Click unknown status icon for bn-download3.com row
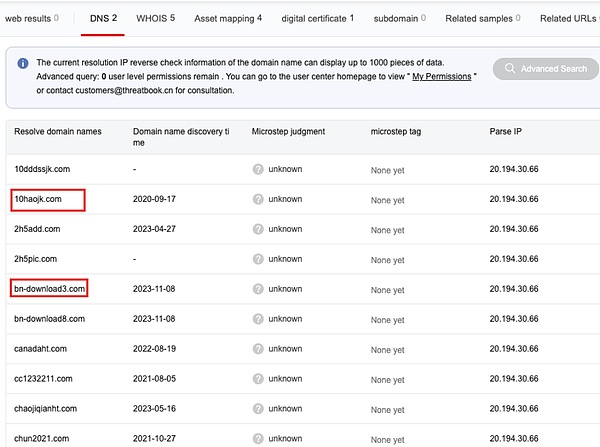The width and height of the screenshot is (600, 447). 258,289
